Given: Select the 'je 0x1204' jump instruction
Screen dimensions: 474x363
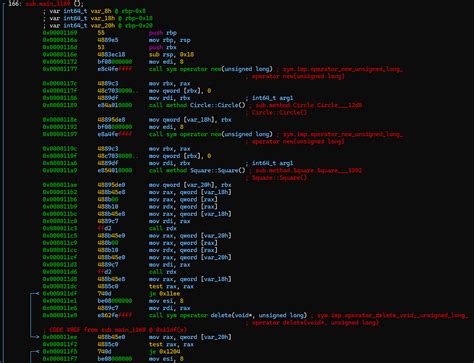Looking at the screenshot, I should (x=164, y=352).
